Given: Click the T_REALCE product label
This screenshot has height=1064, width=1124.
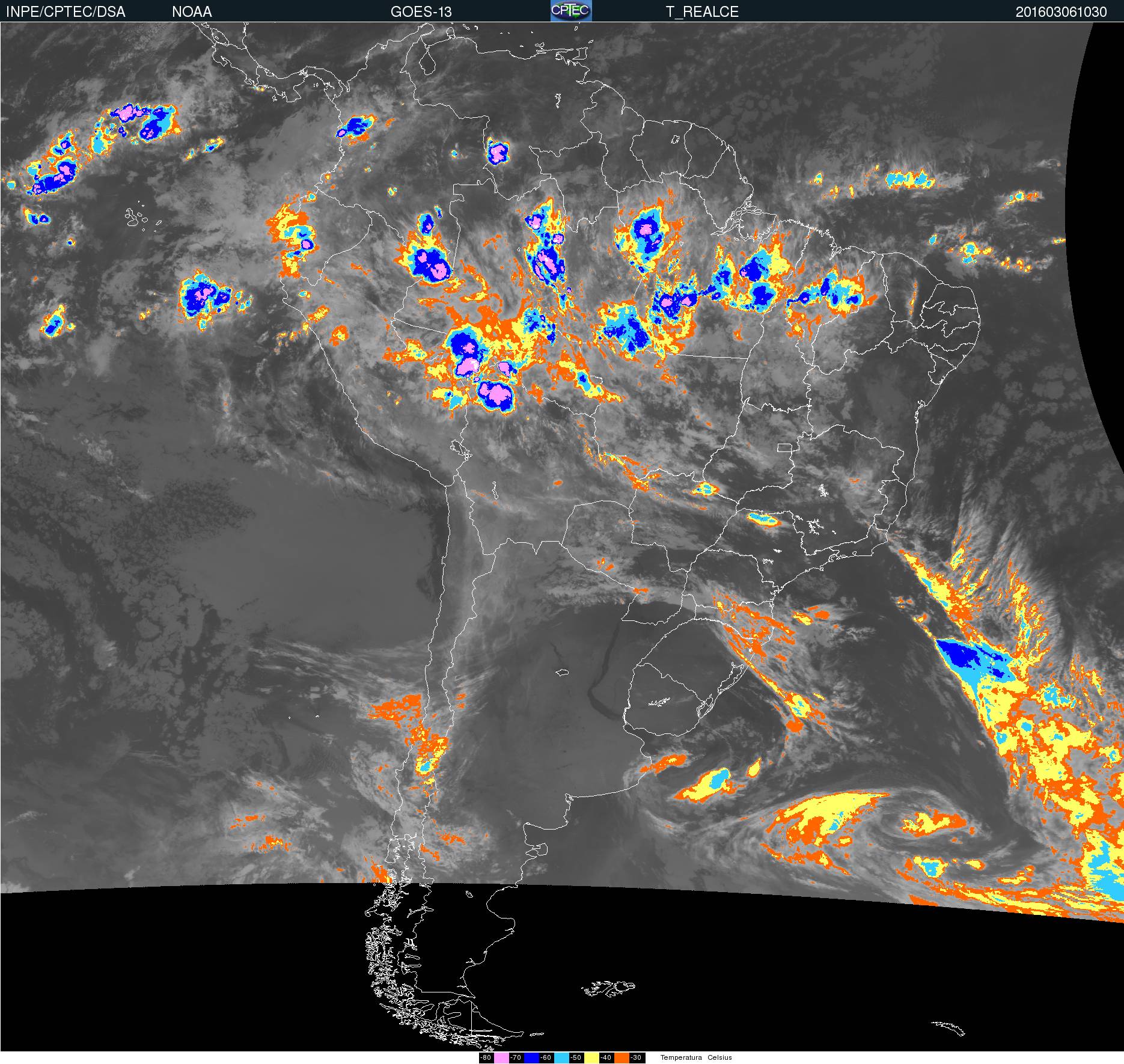Looking at the screenshot, I should click(702, 12).
